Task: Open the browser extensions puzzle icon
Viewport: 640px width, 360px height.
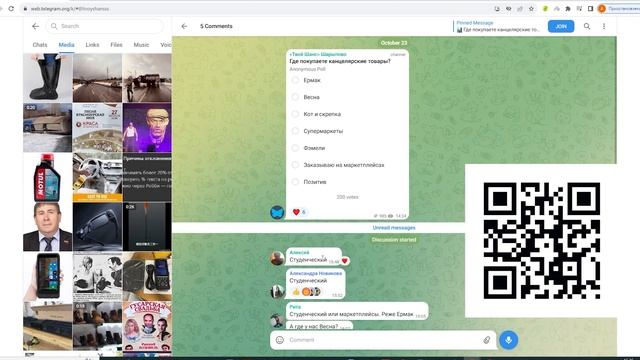Action: pos(568,9)
